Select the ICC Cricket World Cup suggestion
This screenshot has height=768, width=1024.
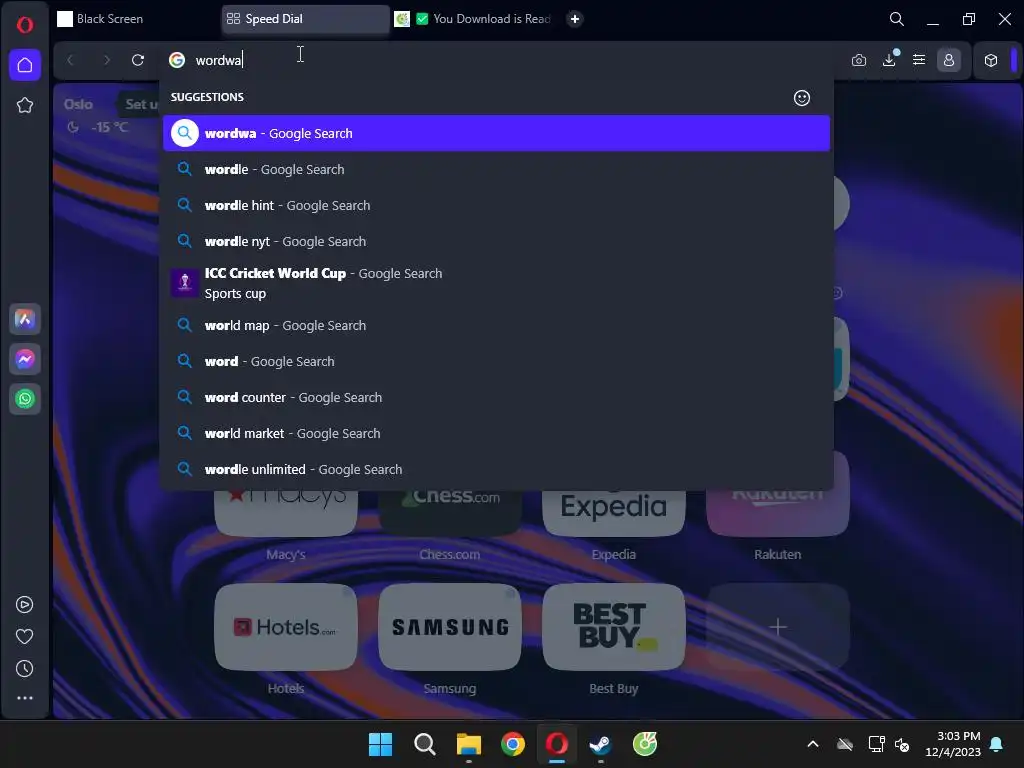[496, 283]
